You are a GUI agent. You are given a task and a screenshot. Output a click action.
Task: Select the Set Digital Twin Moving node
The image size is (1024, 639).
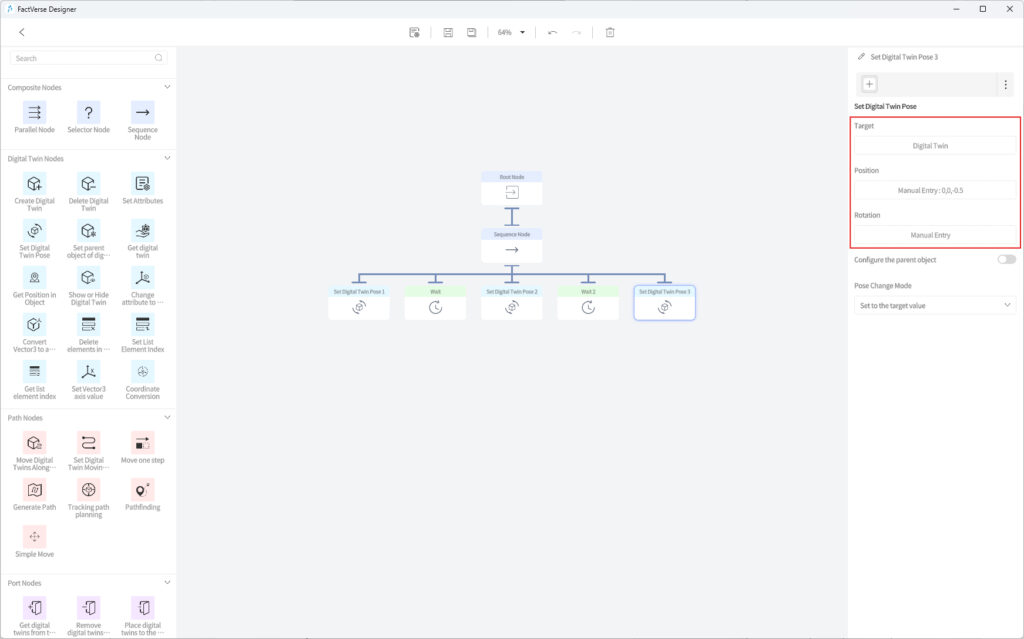(x=88, y=443)
